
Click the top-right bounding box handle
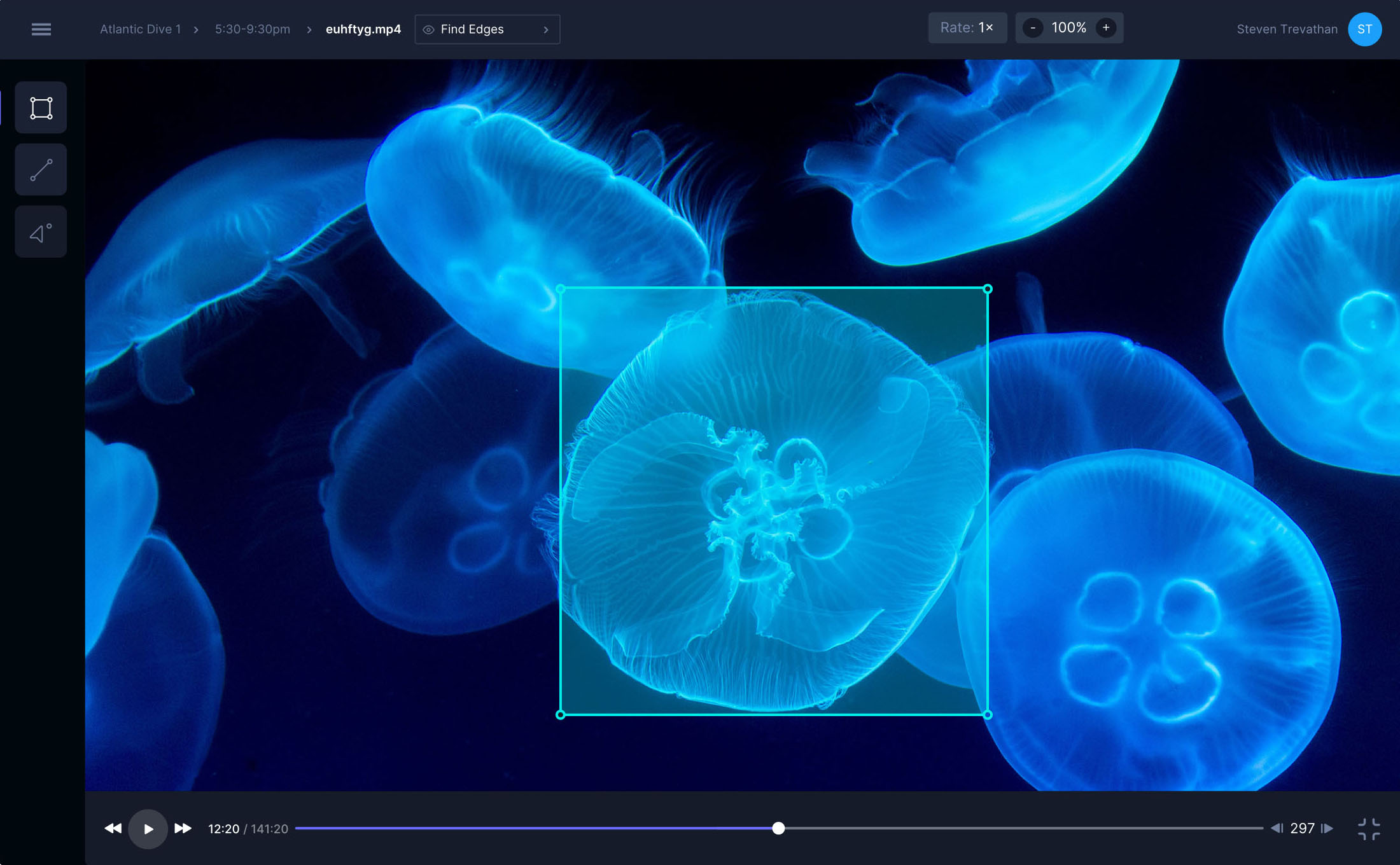pos(988,289)
